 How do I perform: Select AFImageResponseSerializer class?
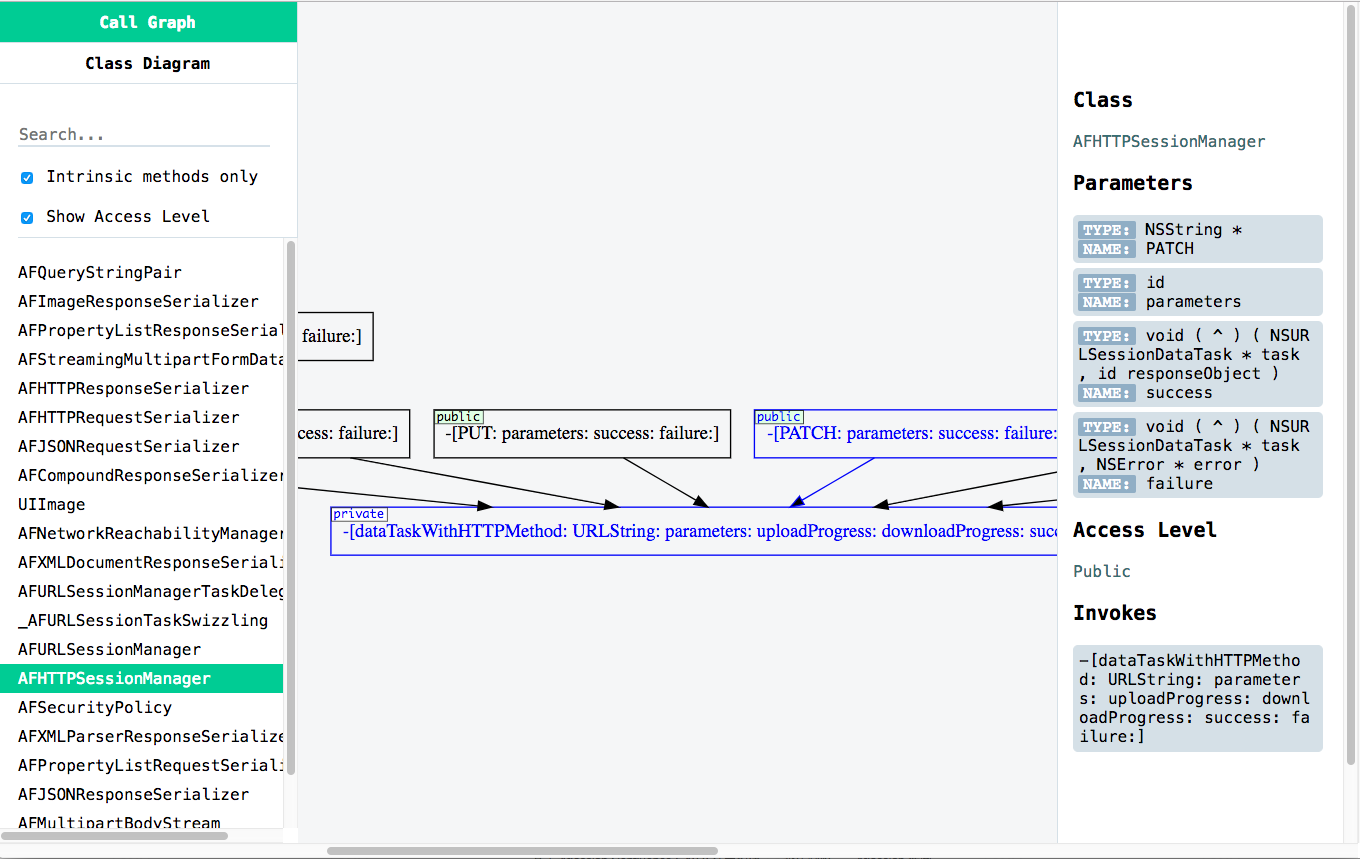[142, 301]
